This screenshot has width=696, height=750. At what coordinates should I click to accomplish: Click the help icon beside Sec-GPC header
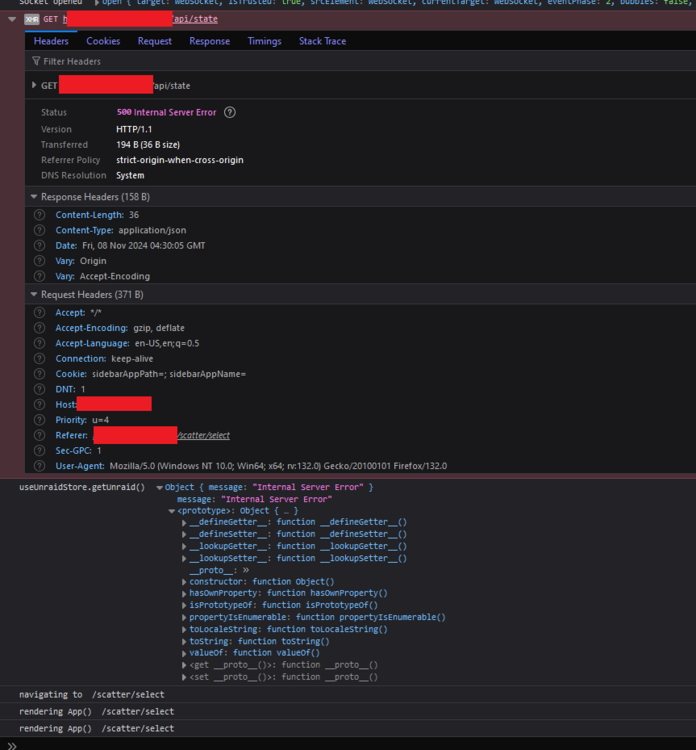[x=40, y=451]
